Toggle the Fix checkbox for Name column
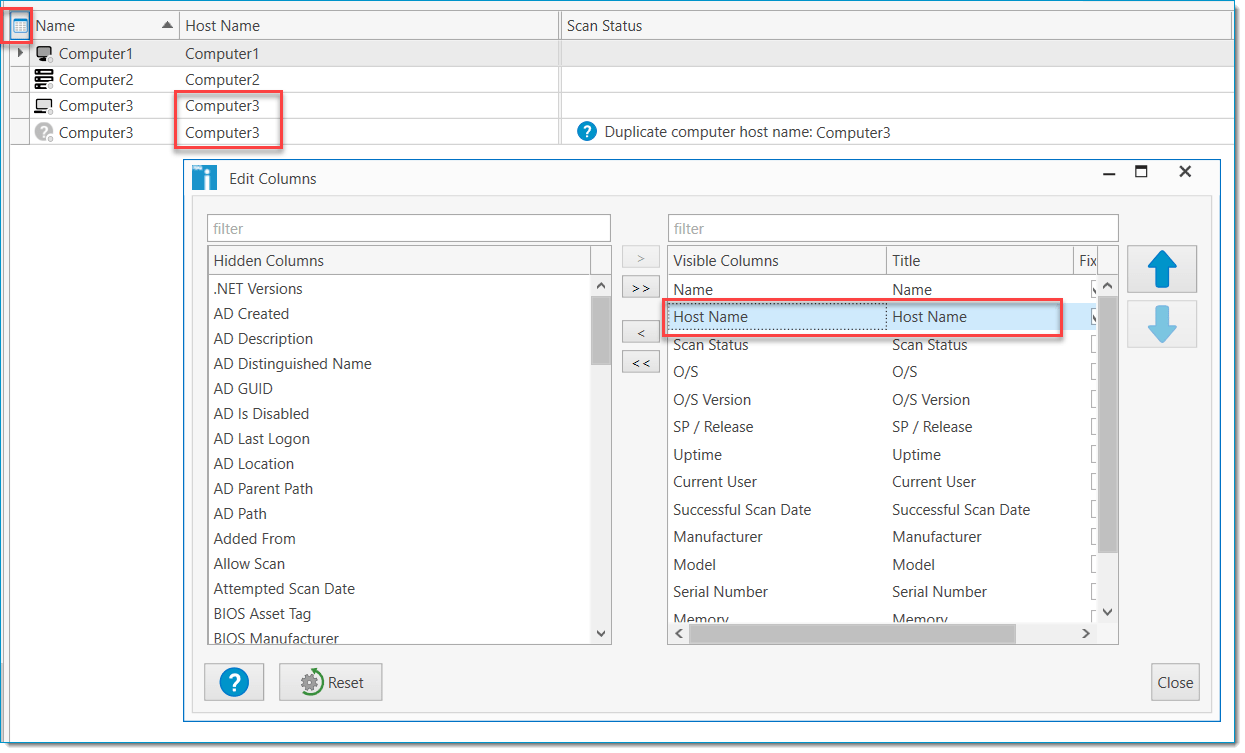 tap(1093, 290)
